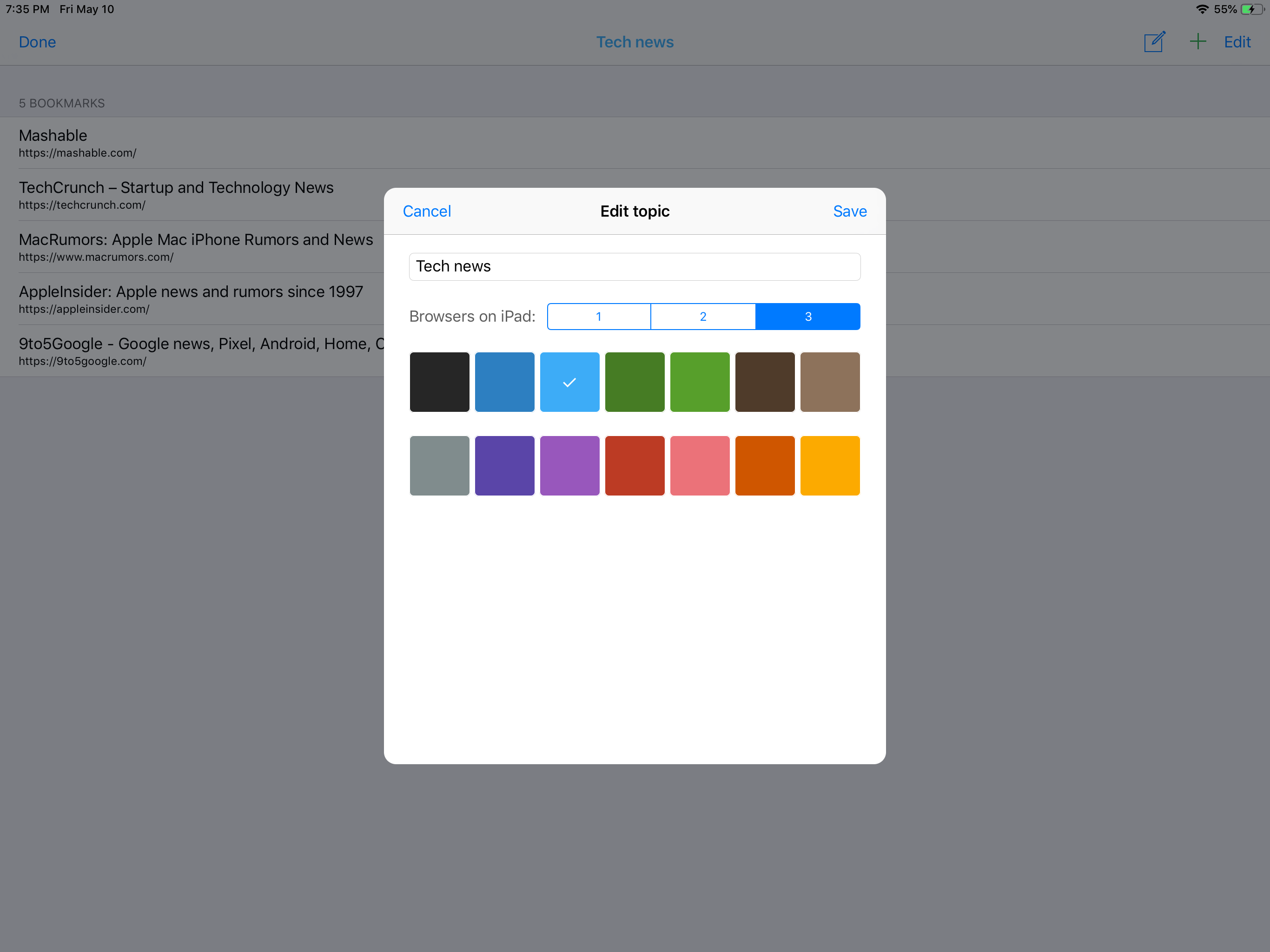Select 3 browsers on iPad
The image size is (1270, 952).
tap(807, 317)
